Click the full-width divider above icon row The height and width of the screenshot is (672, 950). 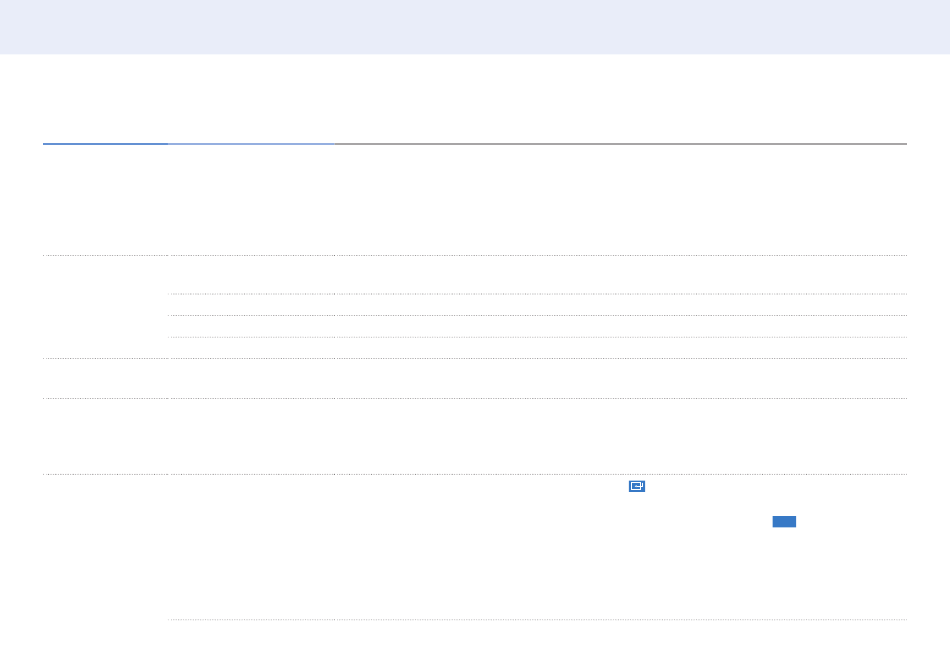tap(475, 474)
